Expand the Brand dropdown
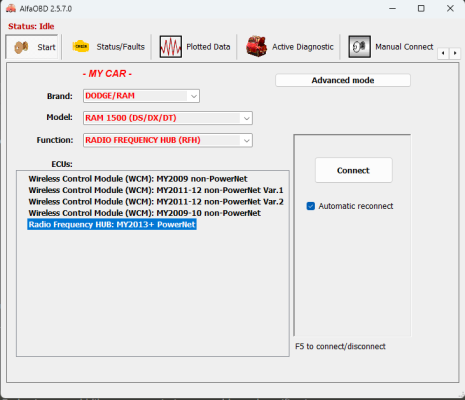This screenshot has width=465, height=400. 194,96
